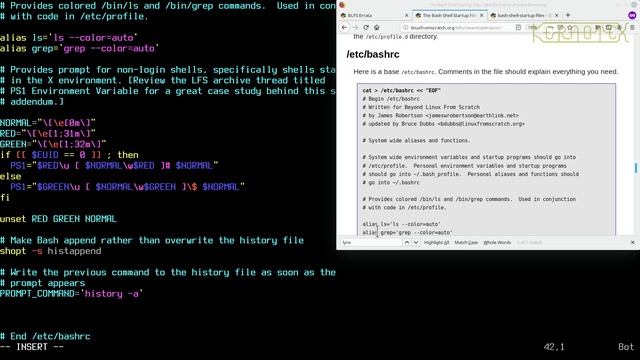640x360 pixels.
Task: Toggle Match Case in find bar
Action: click(466, 242)
